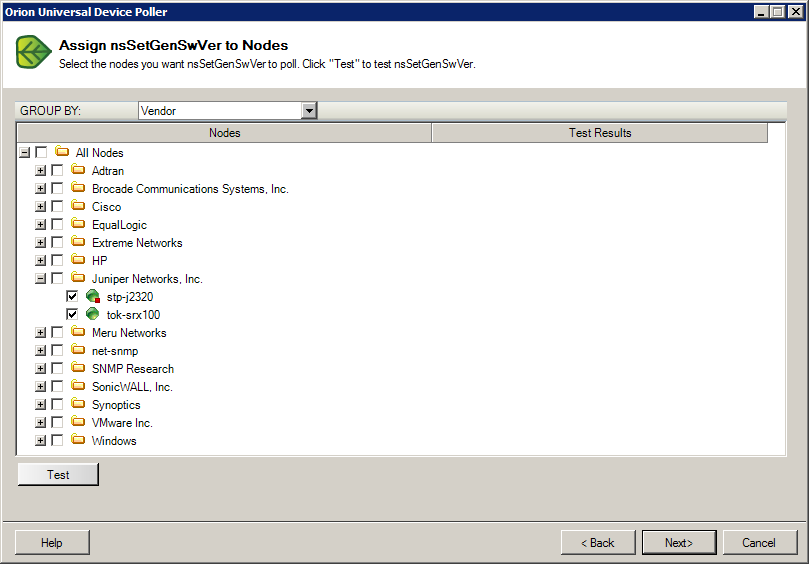Expand the VMware Inc. group
The image size is (809, 564).
(x=40, y=423)
